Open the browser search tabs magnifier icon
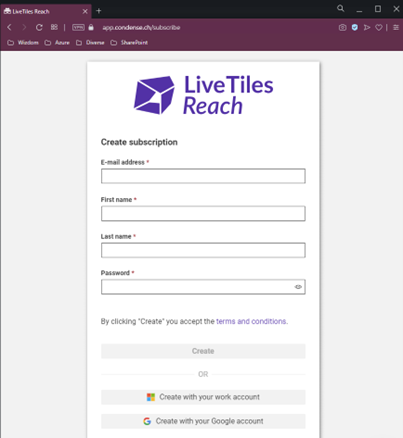Screen dimensions: 403x438 click(x=340, y=8)
